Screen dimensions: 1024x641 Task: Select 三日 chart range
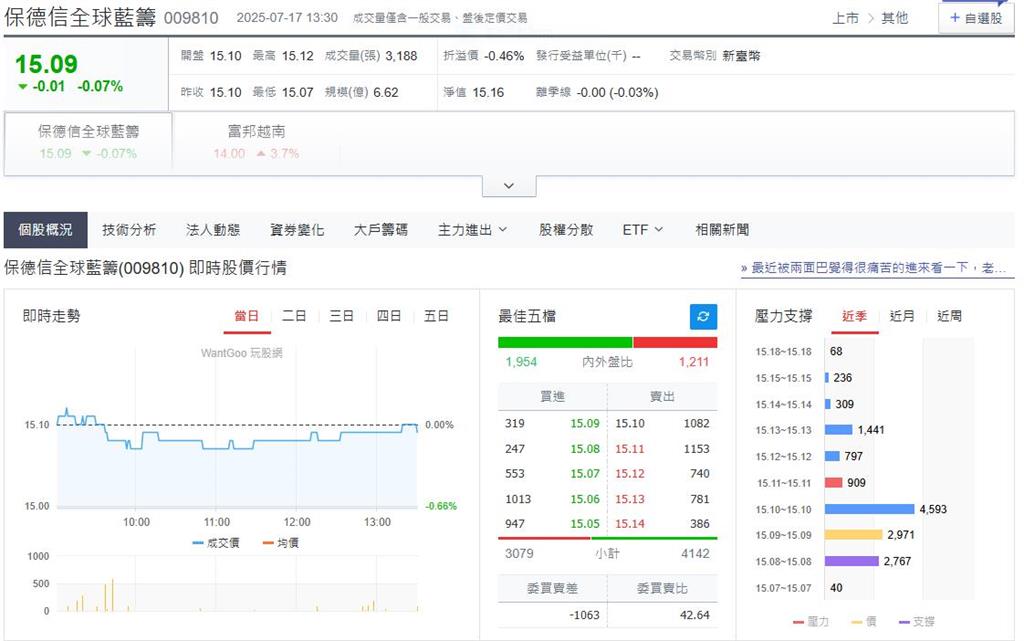[342, 317]
